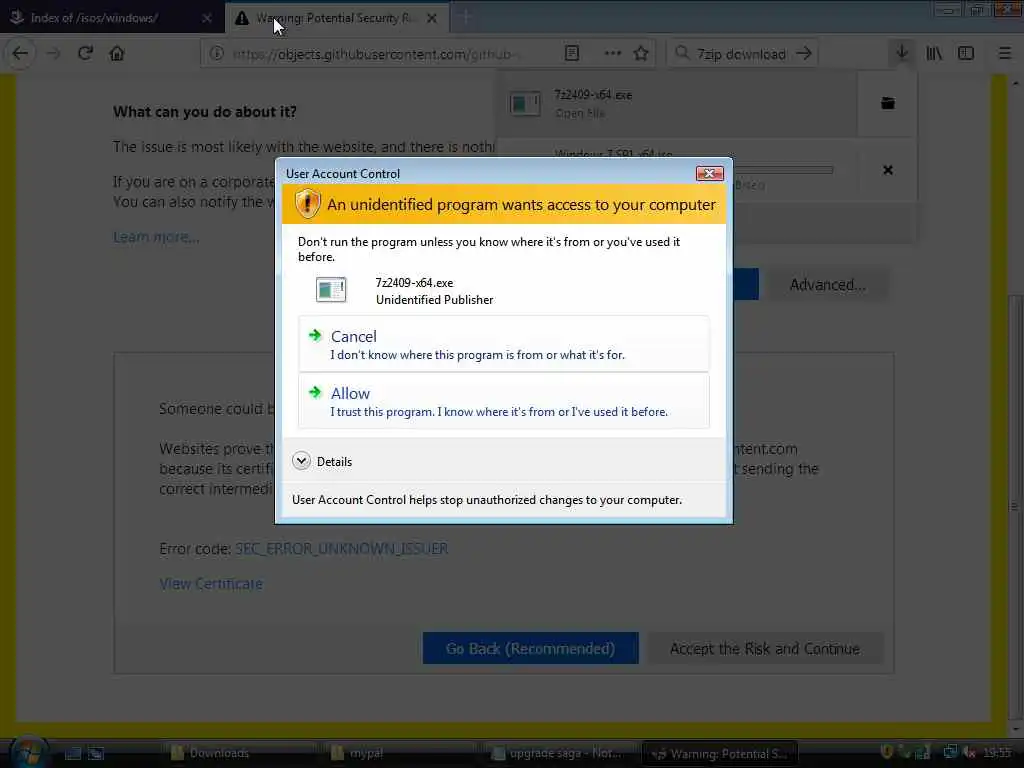Show 7z2409-x64.exe in containing folder
This screenshot has width=1024, height=768.
point(888,103)
